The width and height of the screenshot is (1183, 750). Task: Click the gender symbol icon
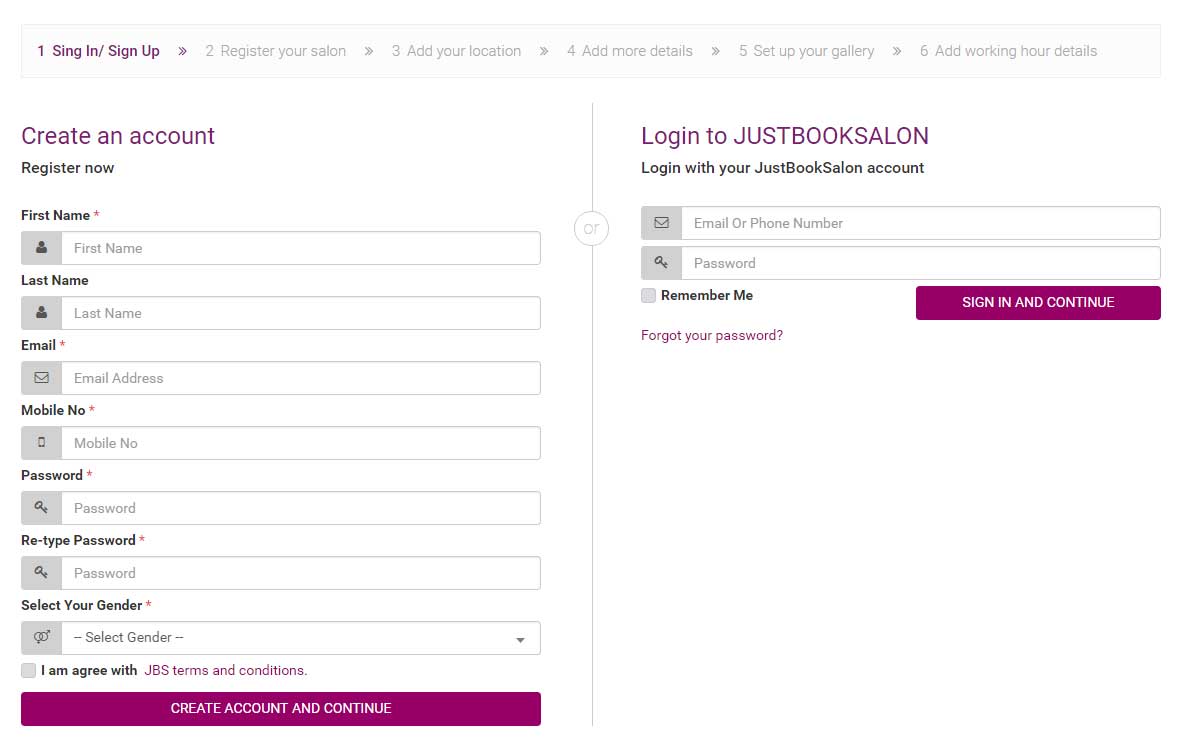(x=41, y=638)
